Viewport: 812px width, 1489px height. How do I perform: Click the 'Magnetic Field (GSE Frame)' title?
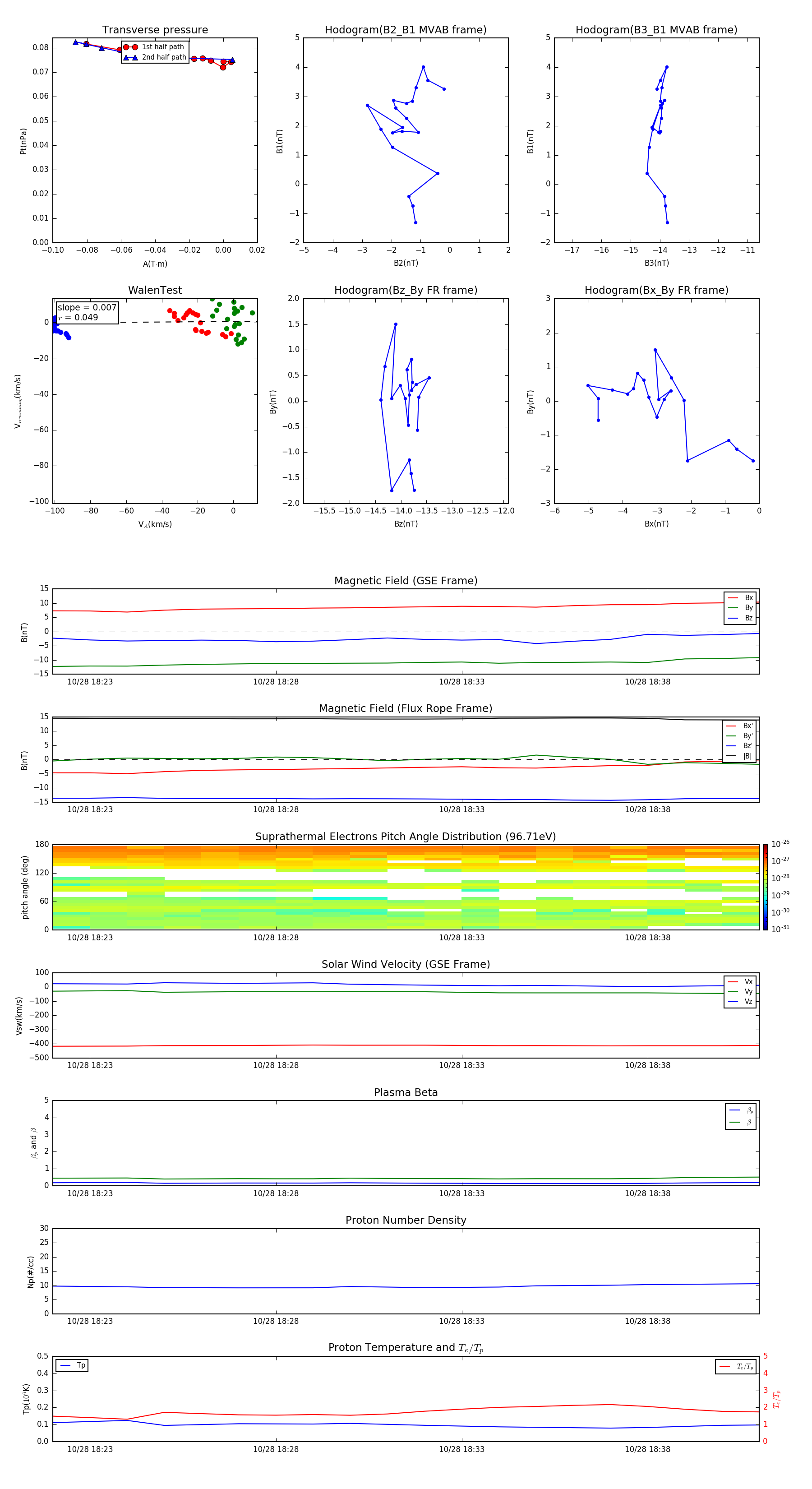(406, 581)
